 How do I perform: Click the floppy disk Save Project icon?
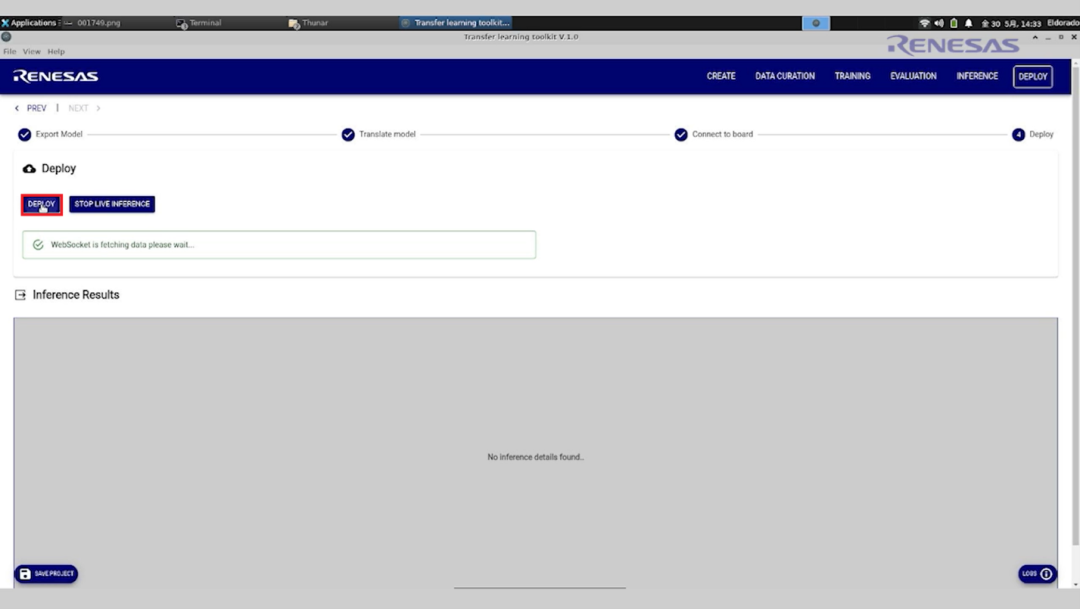point(25,574)
